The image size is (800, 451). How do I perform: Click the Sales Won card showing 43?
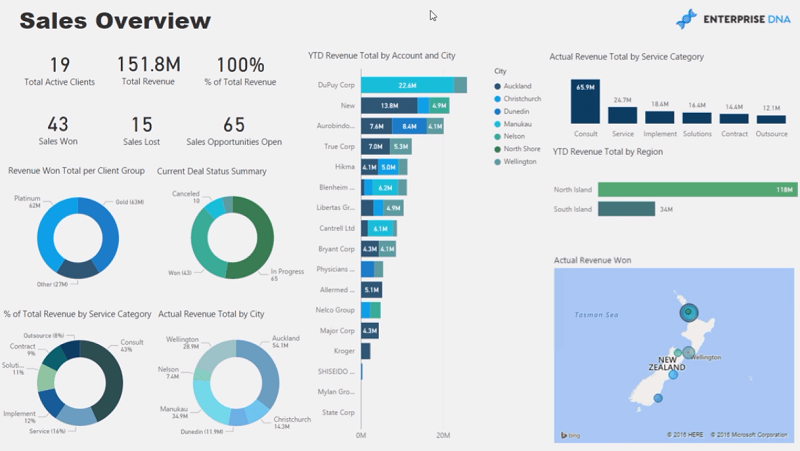point(58,131)
